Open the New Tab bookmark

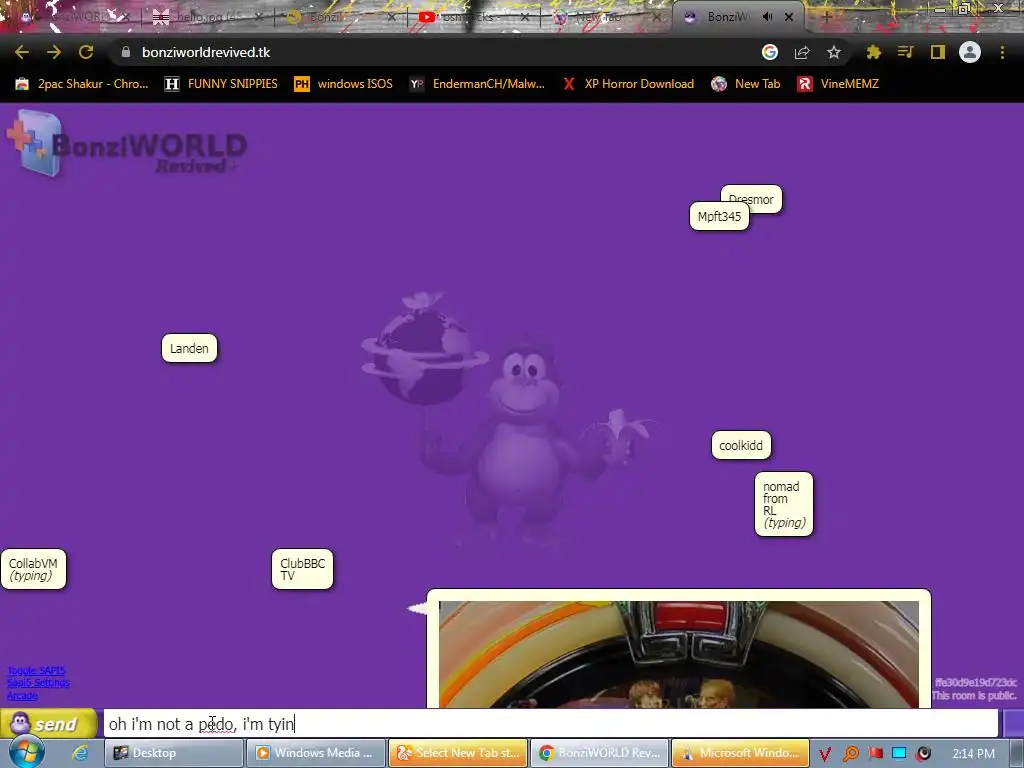[746, 84]
